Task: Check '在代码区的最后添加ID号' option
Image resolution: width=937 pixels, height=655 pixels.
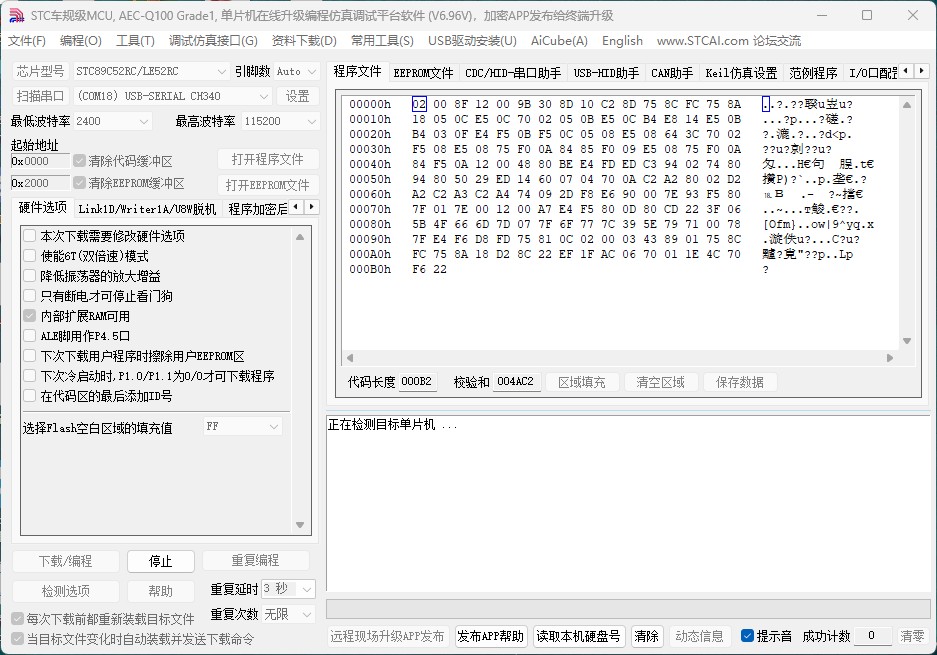Action: 30,395
